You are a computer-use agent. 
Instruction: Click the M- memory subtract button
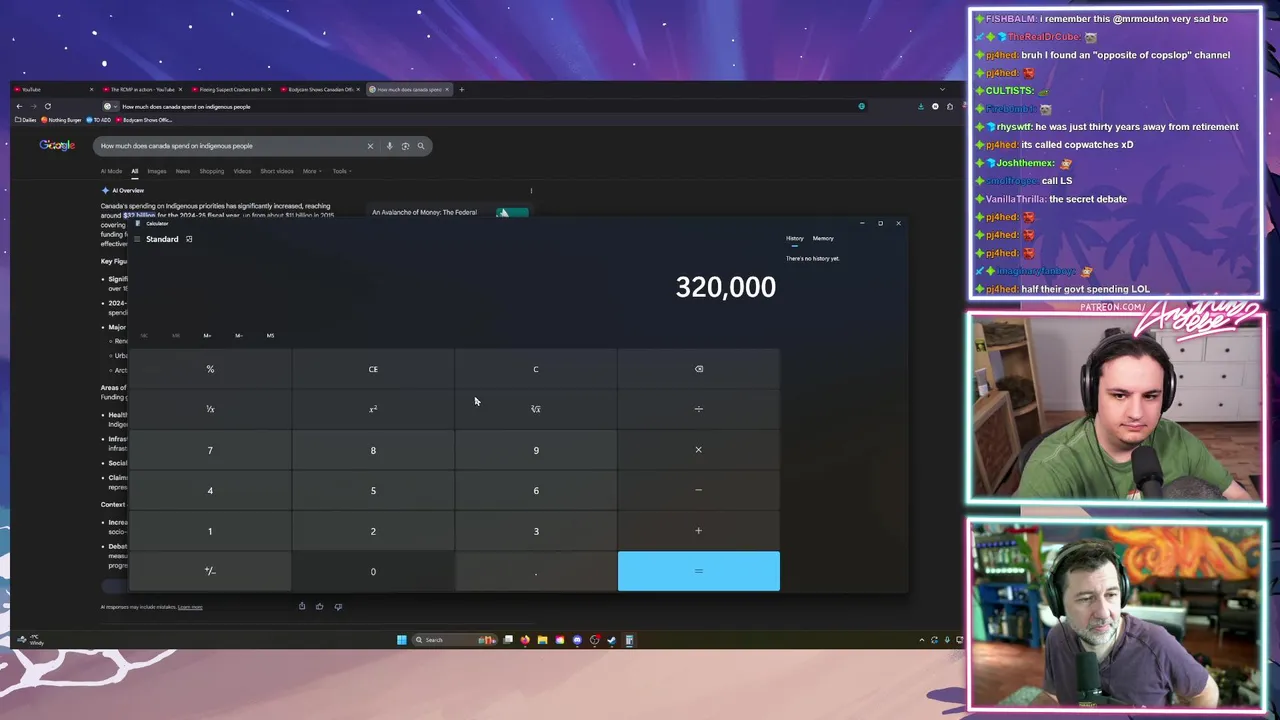coord(239,336)
